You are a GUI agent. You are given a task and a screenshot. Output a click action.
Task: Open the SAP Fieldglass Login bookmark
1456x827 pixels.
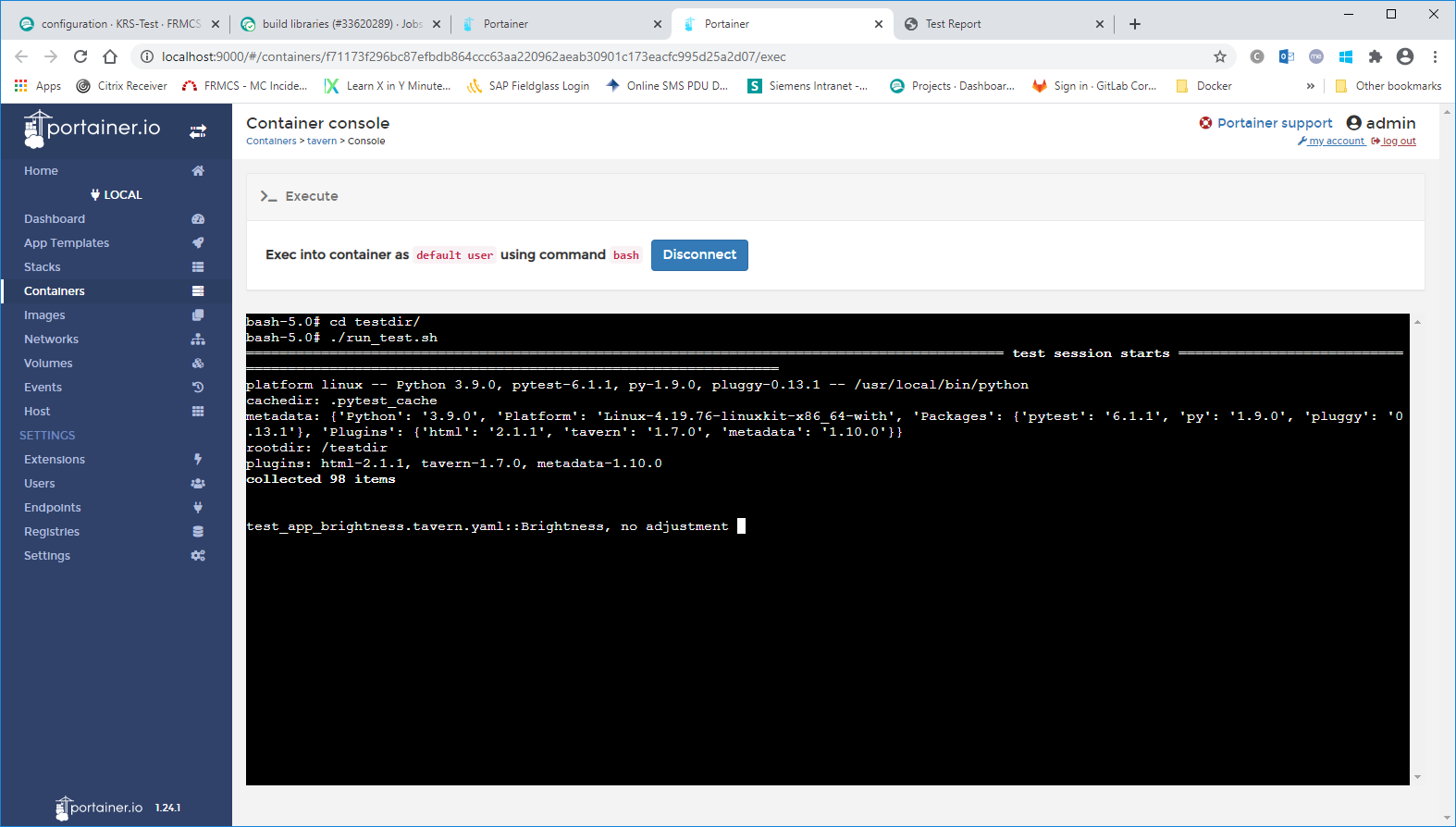click(527, 86)
